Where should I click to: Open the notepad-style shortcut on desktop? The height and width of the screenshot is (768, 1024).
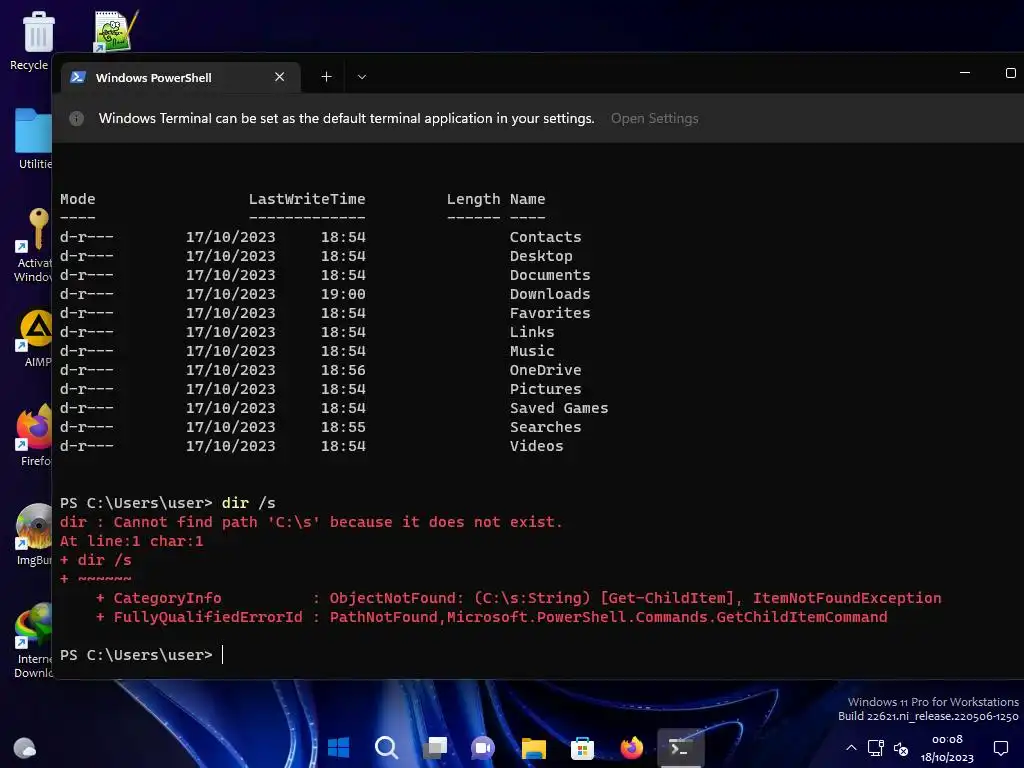[x=115, y=31]
